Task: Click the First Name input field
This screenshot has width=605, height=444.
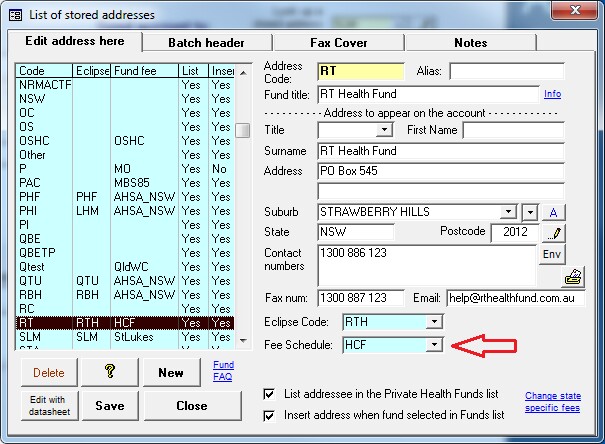Action: point(514,130)
